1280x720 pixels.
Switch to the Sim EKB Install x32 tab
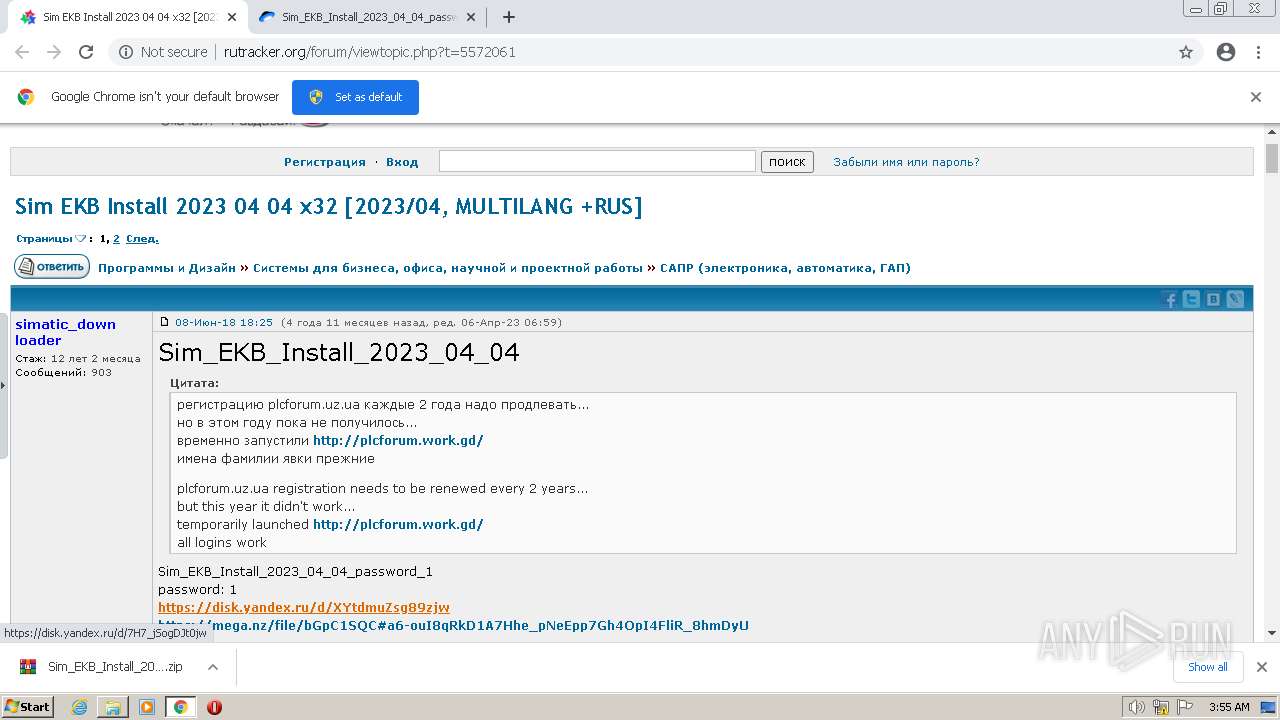(x=128, y=17)
